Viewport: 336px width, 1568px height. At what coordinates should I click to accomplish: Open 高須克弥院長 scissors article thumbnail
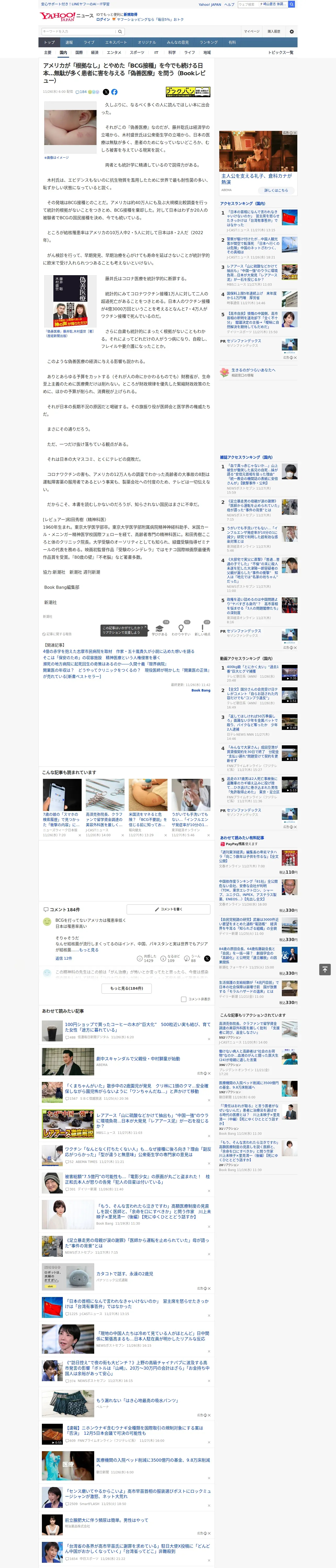pyautogui.click(x=105, y=795)
